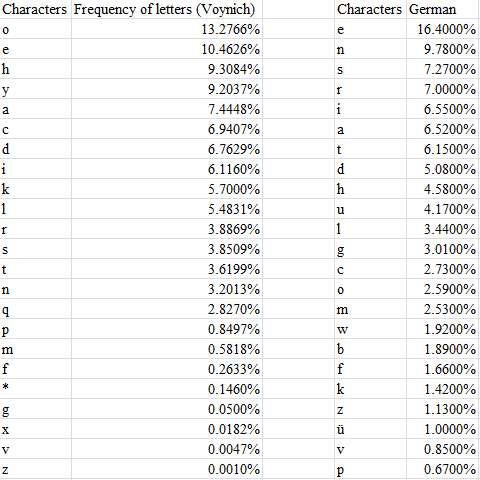
Task: Select the German cell showing 9.7800%
Action: [x=443, y=49]
